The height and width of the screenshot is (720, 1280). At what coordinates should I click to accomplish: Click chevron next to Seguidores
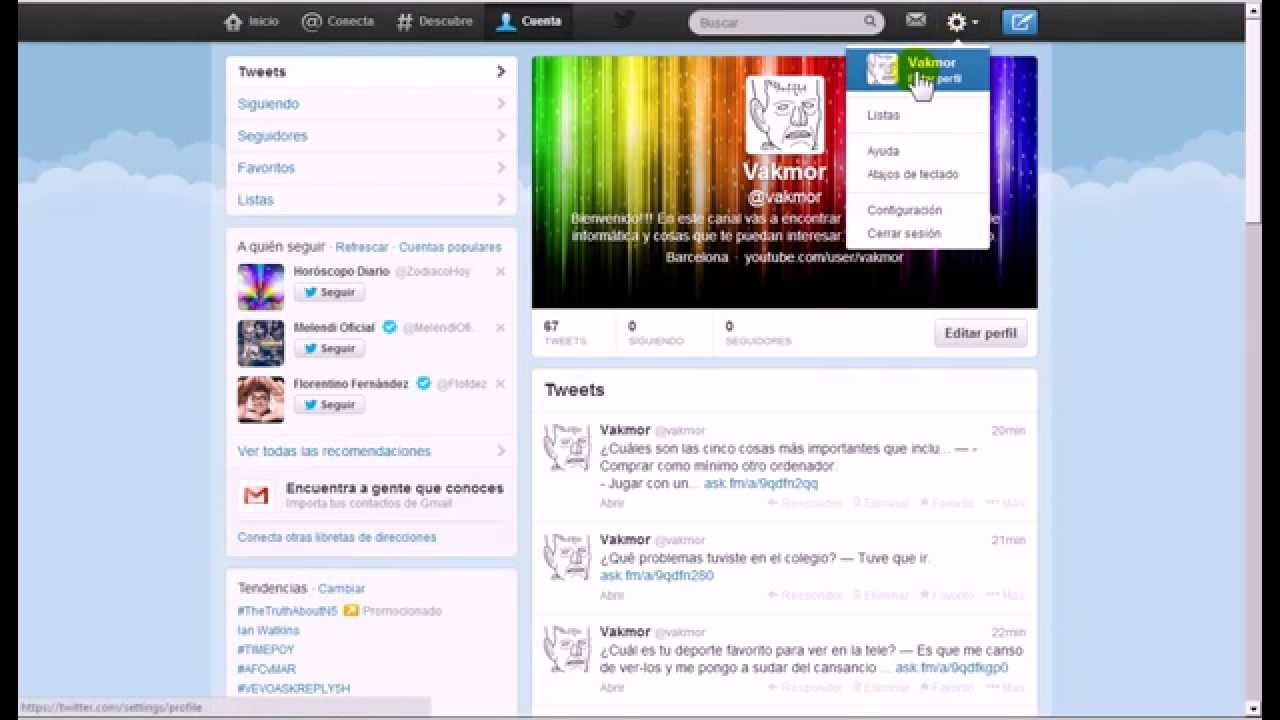point(501,136)
